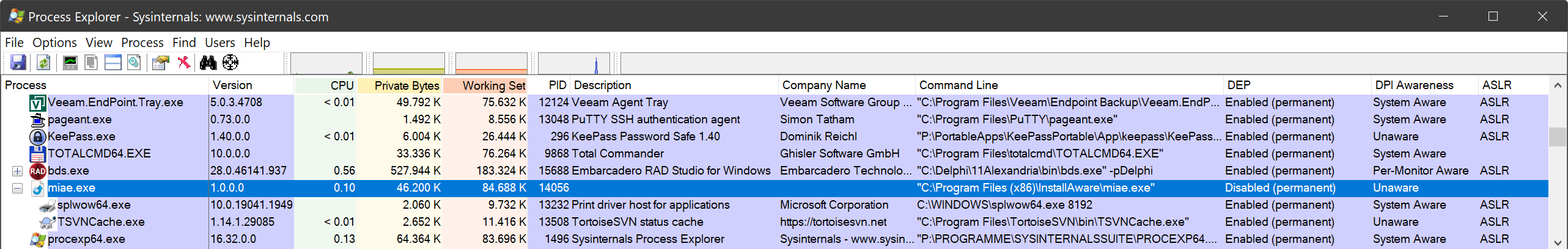Image resolution: width=1568 pixels, height=249 pixels.
Task: Click the PID 14056 cell
Action: tap(554, 188)
